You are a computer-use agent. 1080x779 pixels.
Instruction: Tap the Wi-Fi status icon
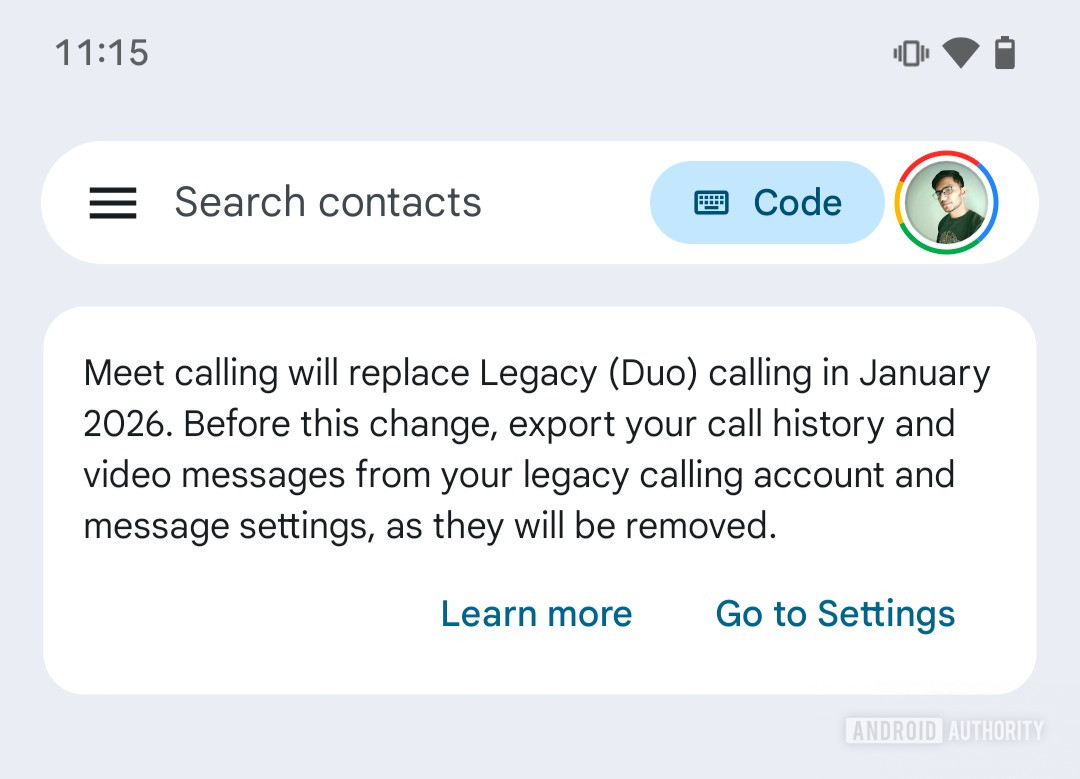pyautogui.click(x=960, y=53)
